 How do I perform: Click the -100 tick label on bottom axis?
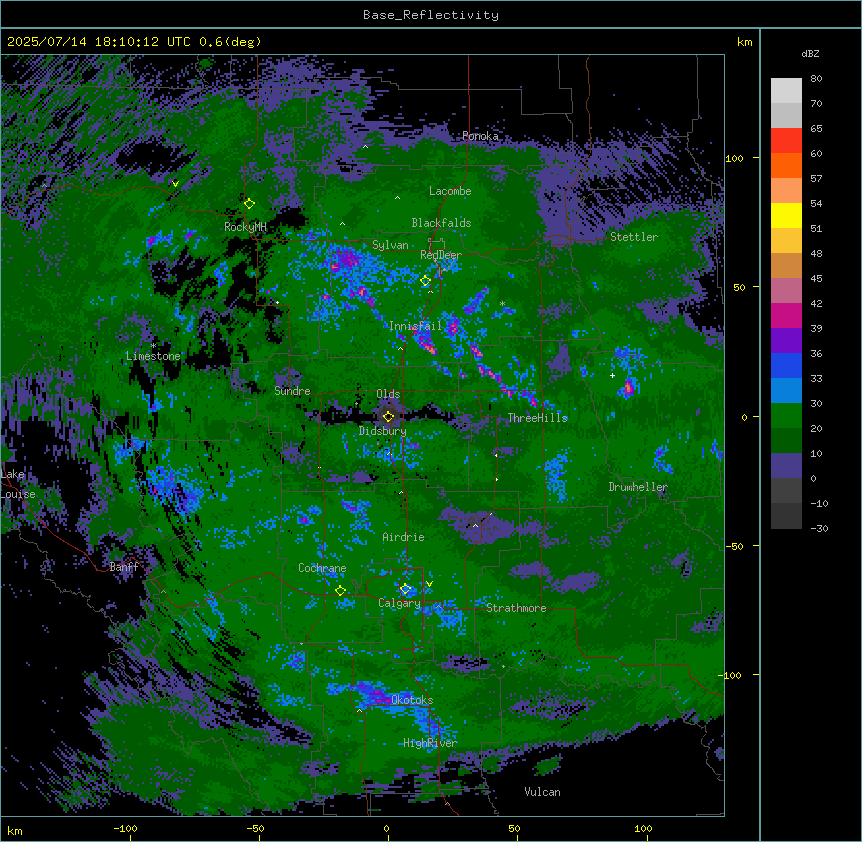[x=125, y=828]
